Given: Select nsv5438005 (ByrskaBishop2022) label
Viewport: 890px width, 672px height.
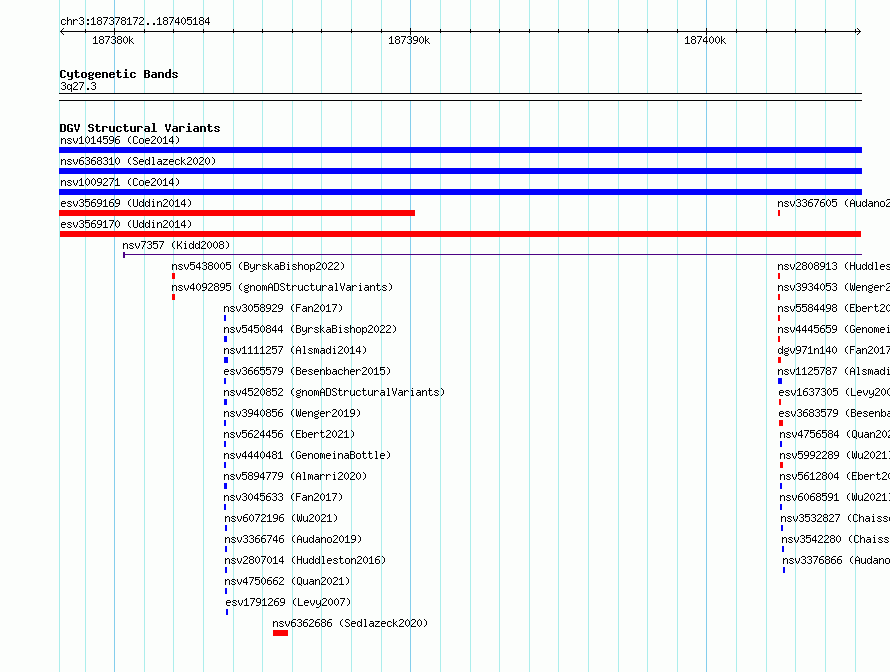Looking at the screenshot, I should [258, 266].
